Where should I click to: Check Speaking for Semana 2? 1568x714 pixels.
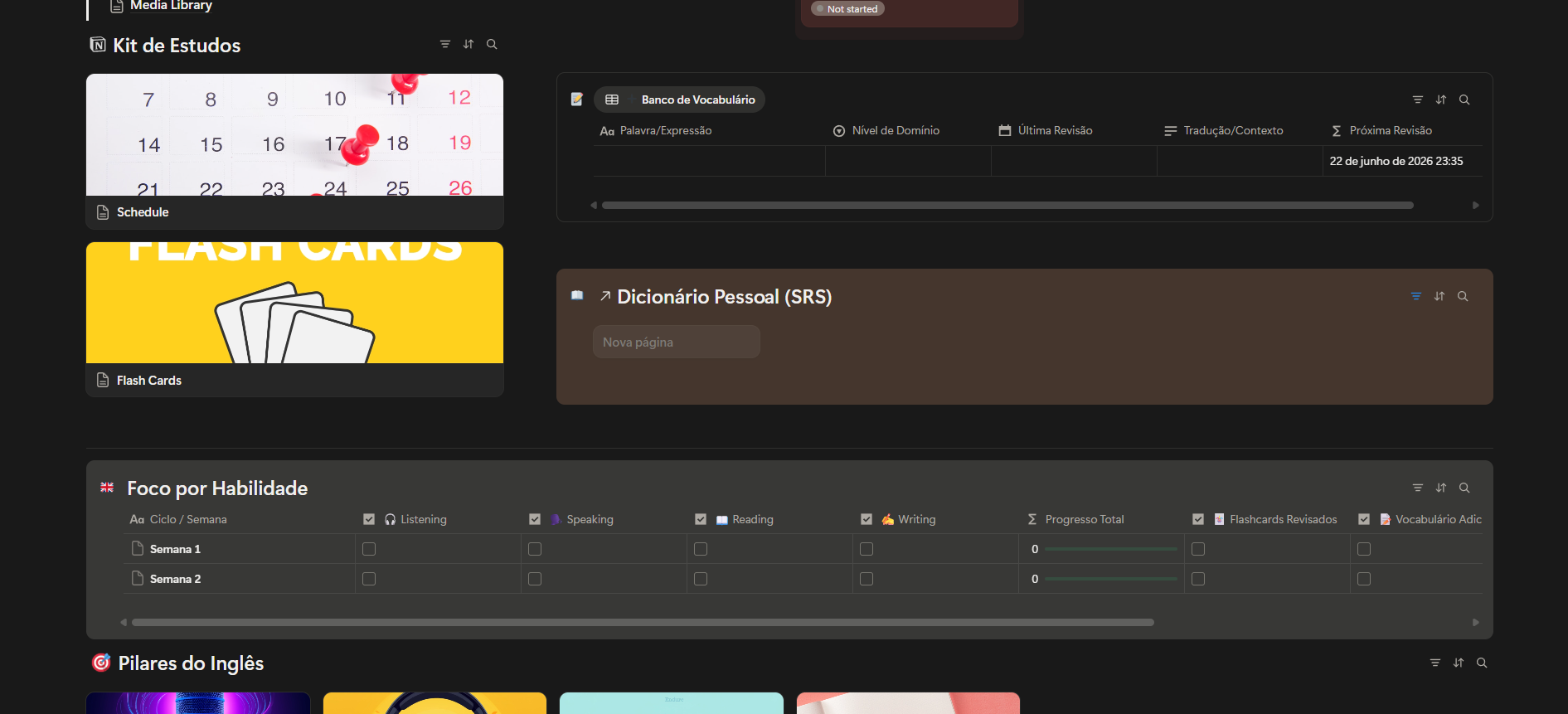pos(535,579)
